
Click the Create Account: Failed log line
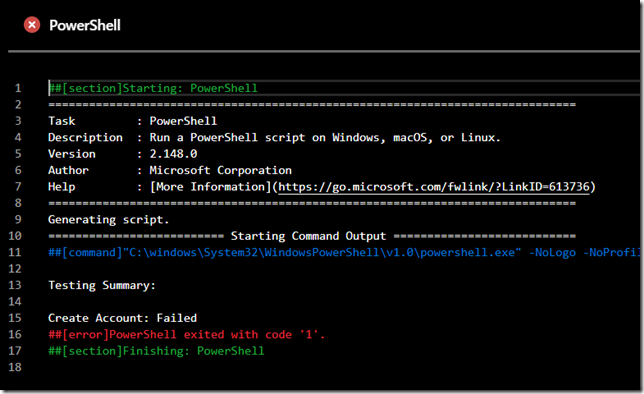point(122,318)
